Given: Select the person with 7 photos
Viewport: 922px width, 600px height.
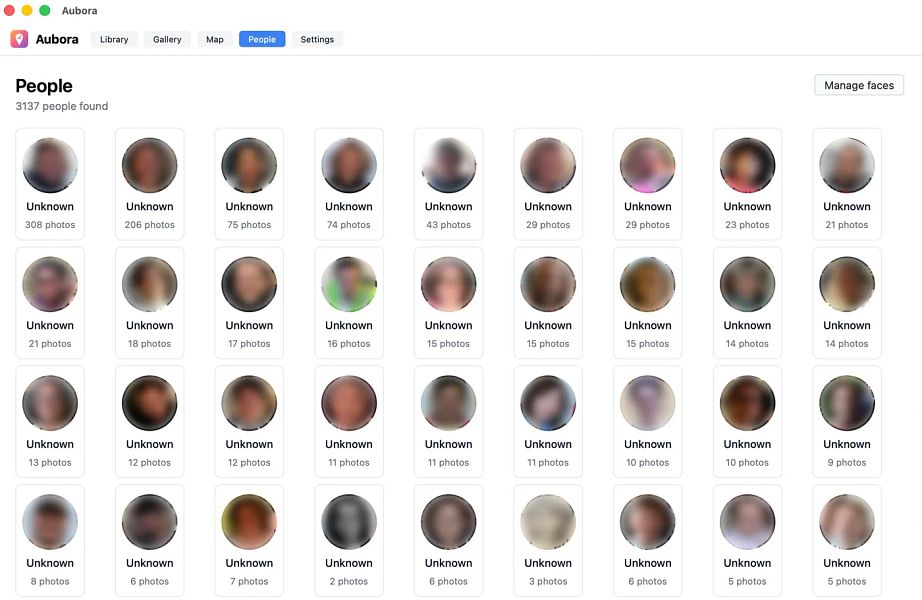Looking at the screenshot, I should [x=249, y=541].
